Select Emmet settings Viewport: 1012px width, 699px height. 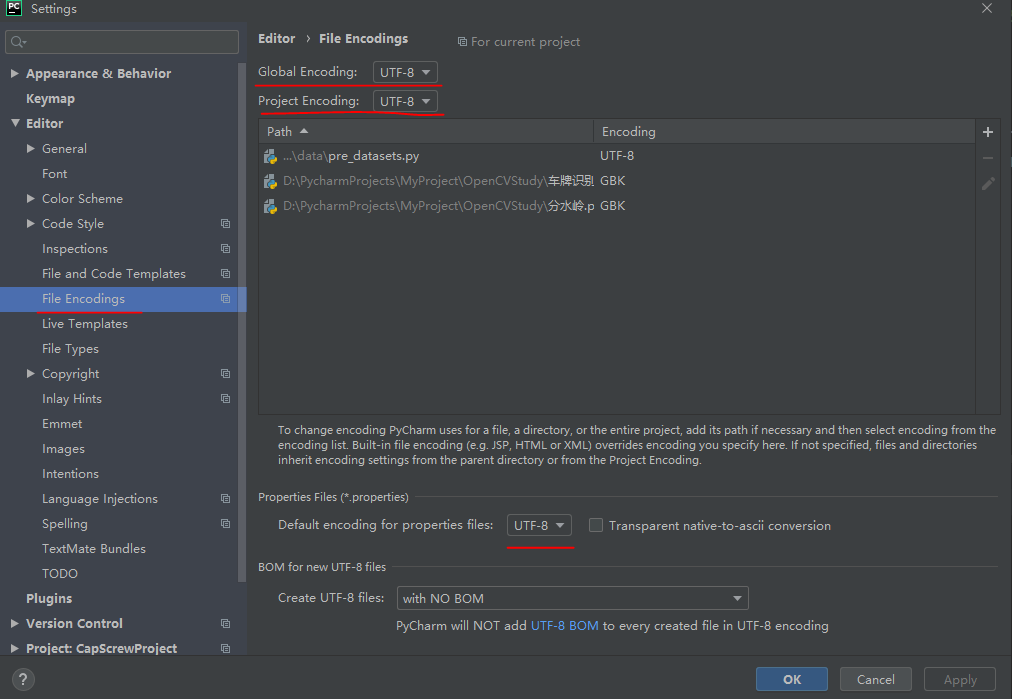(x=62, y=424)
